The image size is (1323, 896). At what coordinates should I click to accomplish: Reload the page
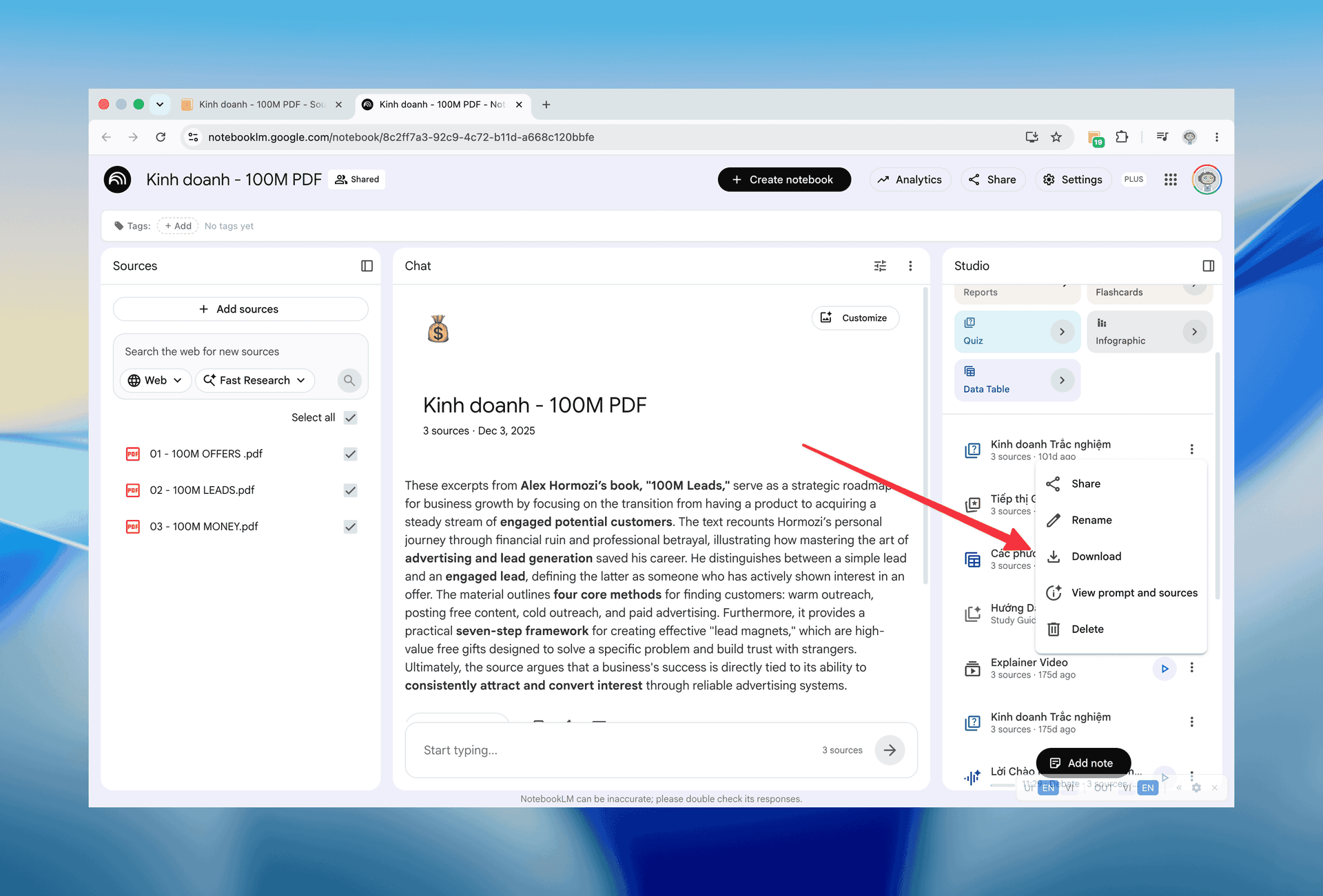click(x=161, y=137)
